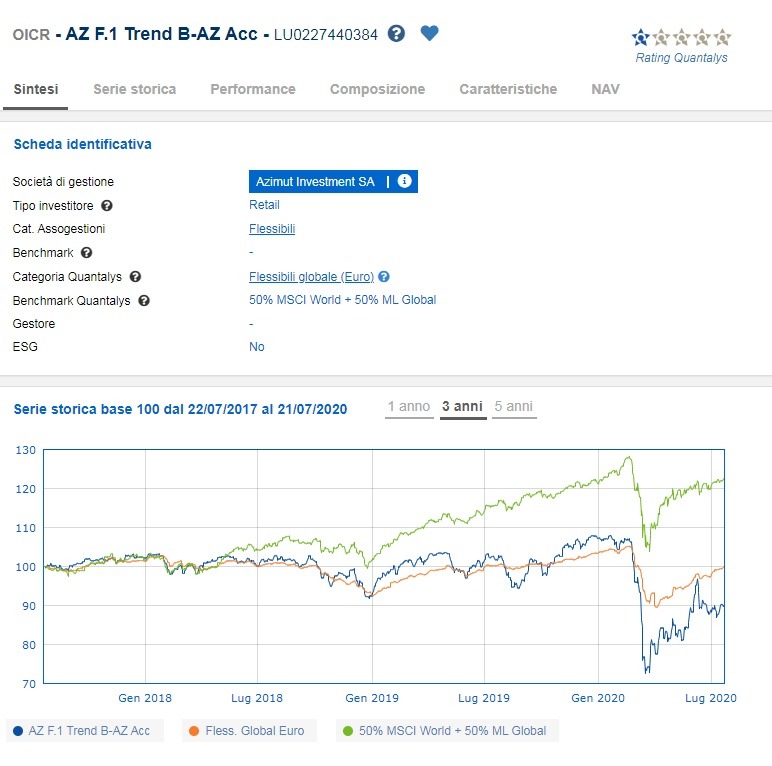Viewport: 772px width, 766px height.
Task: Toggle Fless. Global Euro series legend
Action: tap(247, 731)
